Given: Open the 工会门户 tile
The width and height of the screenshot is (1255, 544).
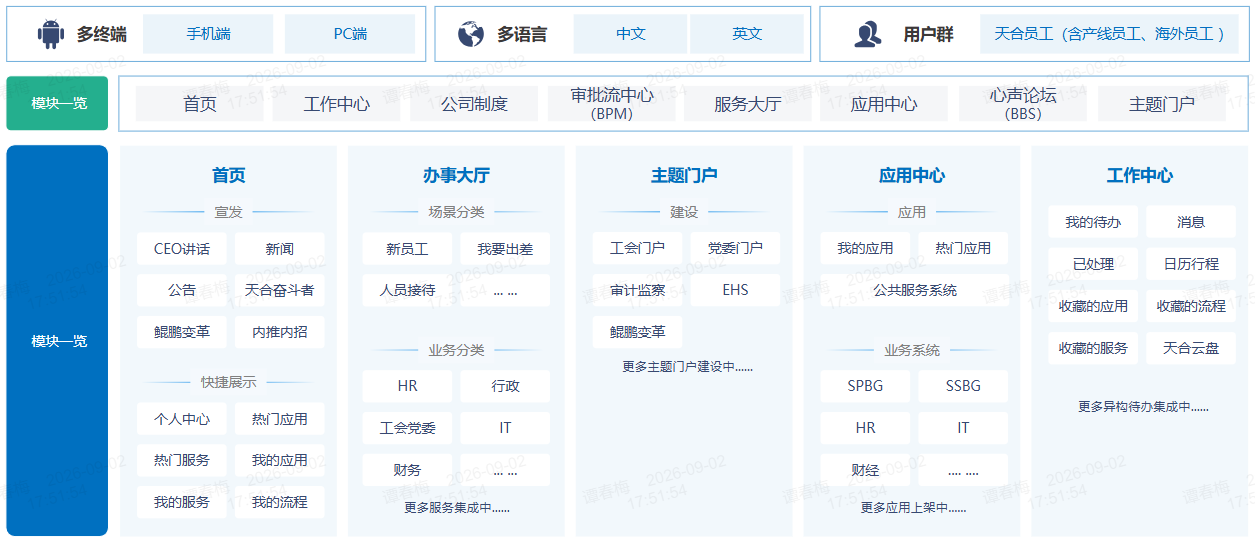Looking at the screenshot, I should [637, 248].
